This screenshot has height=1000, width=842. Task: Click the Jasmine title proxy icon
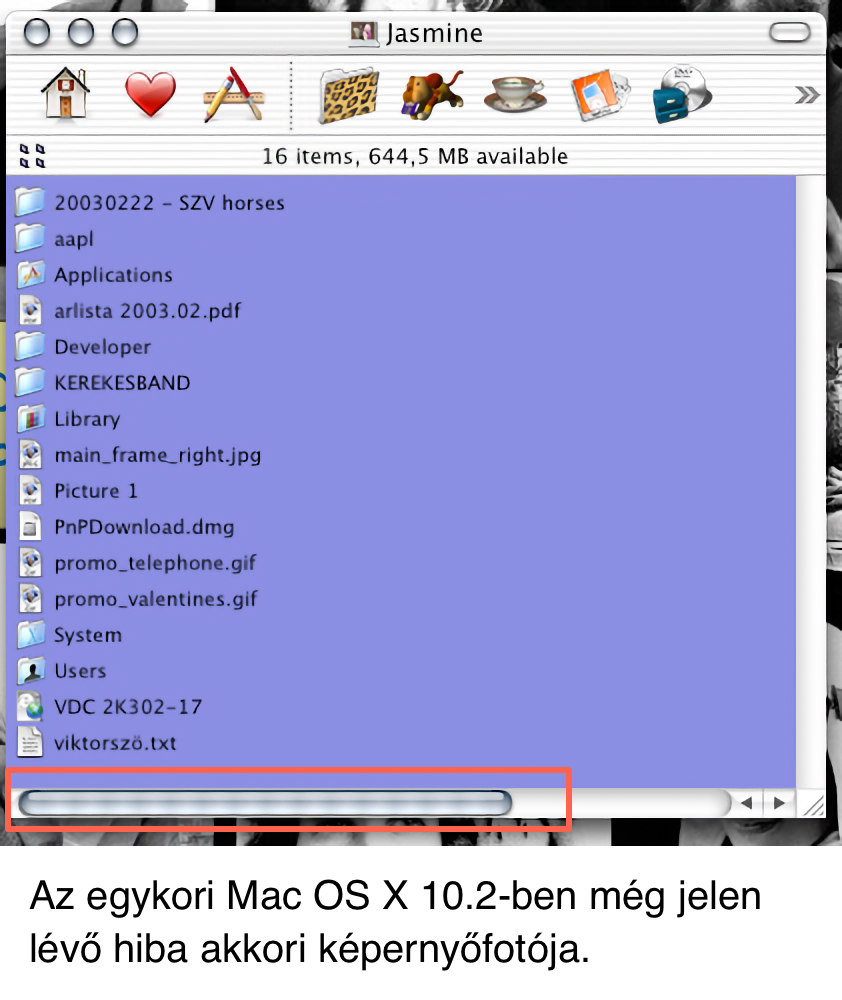364,33
